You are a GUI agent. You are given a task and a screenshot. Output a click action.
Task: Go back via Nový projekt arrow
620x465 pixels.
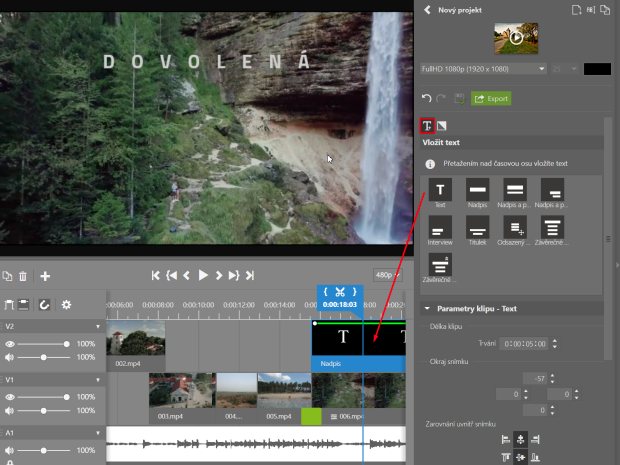pyautogui.click(x=427, y=10)
